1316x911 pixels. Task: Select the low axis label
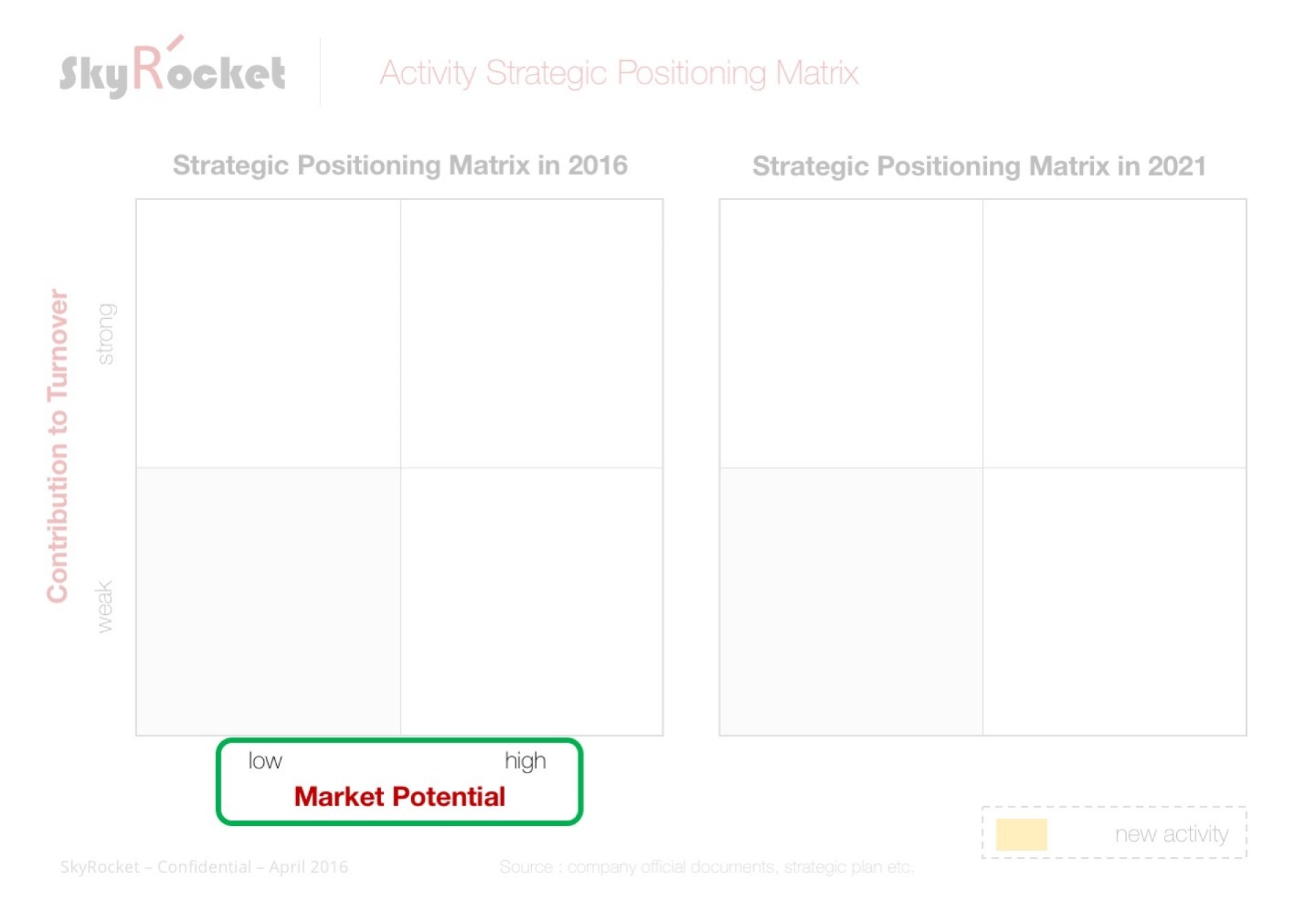[x=265, y=760]
